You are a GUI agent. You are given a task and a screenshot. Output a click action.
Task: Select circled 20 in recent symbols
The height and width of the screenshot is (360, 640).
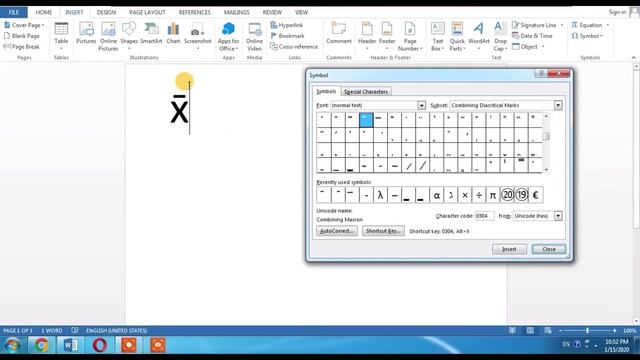tap(507, 195)
